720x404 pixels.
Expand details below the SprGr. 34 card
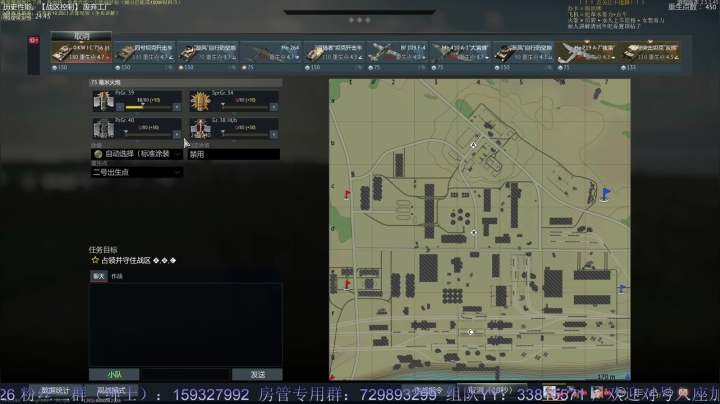pyautogui.click(x=234, y=113)
